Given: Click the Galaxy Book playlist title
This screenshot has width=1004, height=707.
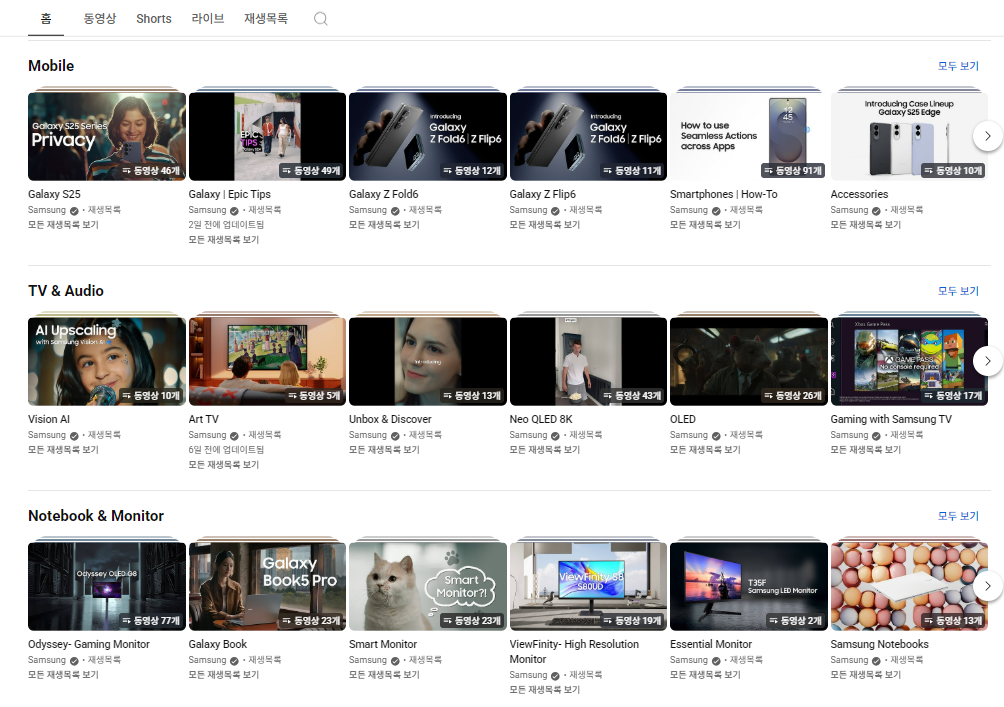Looking at the screenshot, I should pos(218,644).
